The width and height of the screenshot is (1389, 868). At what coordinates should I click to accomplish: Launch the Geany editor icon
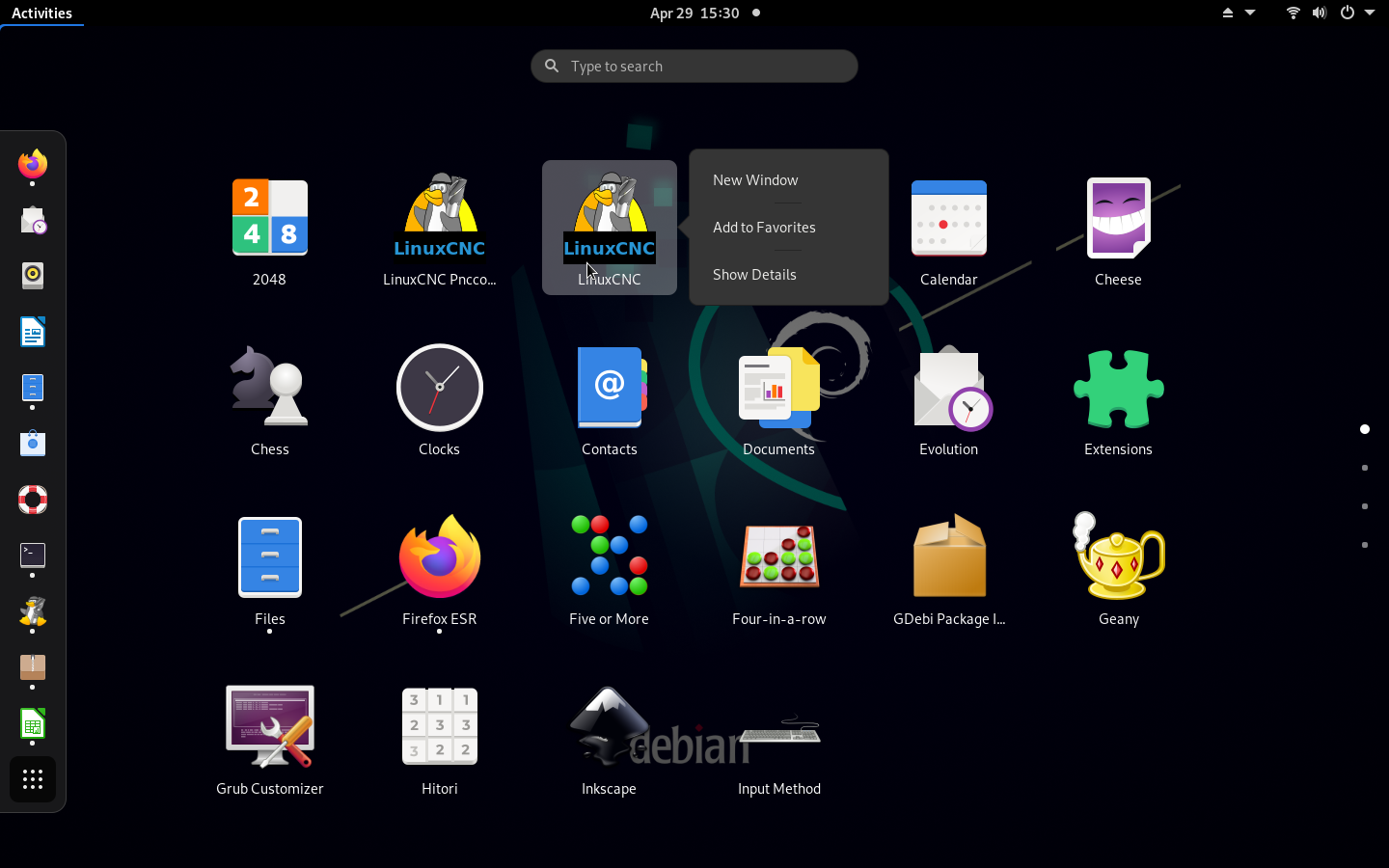pos(1119,556)
